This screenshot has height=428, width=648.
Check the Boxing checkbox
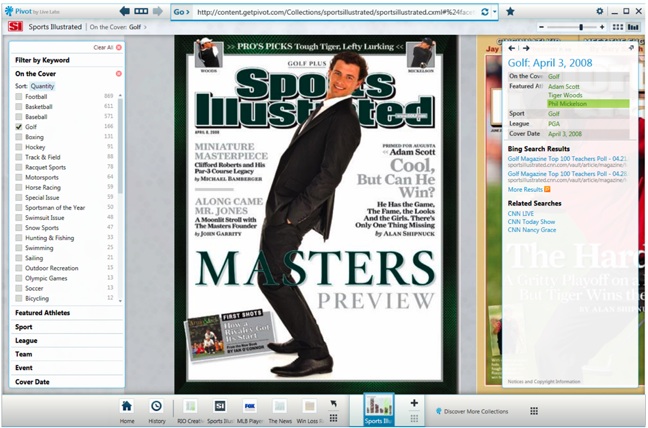(x=19, y=137)
